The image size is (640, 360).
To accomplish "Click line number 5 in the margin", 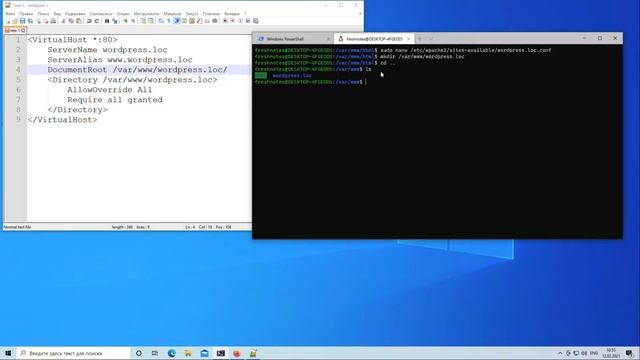I will pos(18,80).
